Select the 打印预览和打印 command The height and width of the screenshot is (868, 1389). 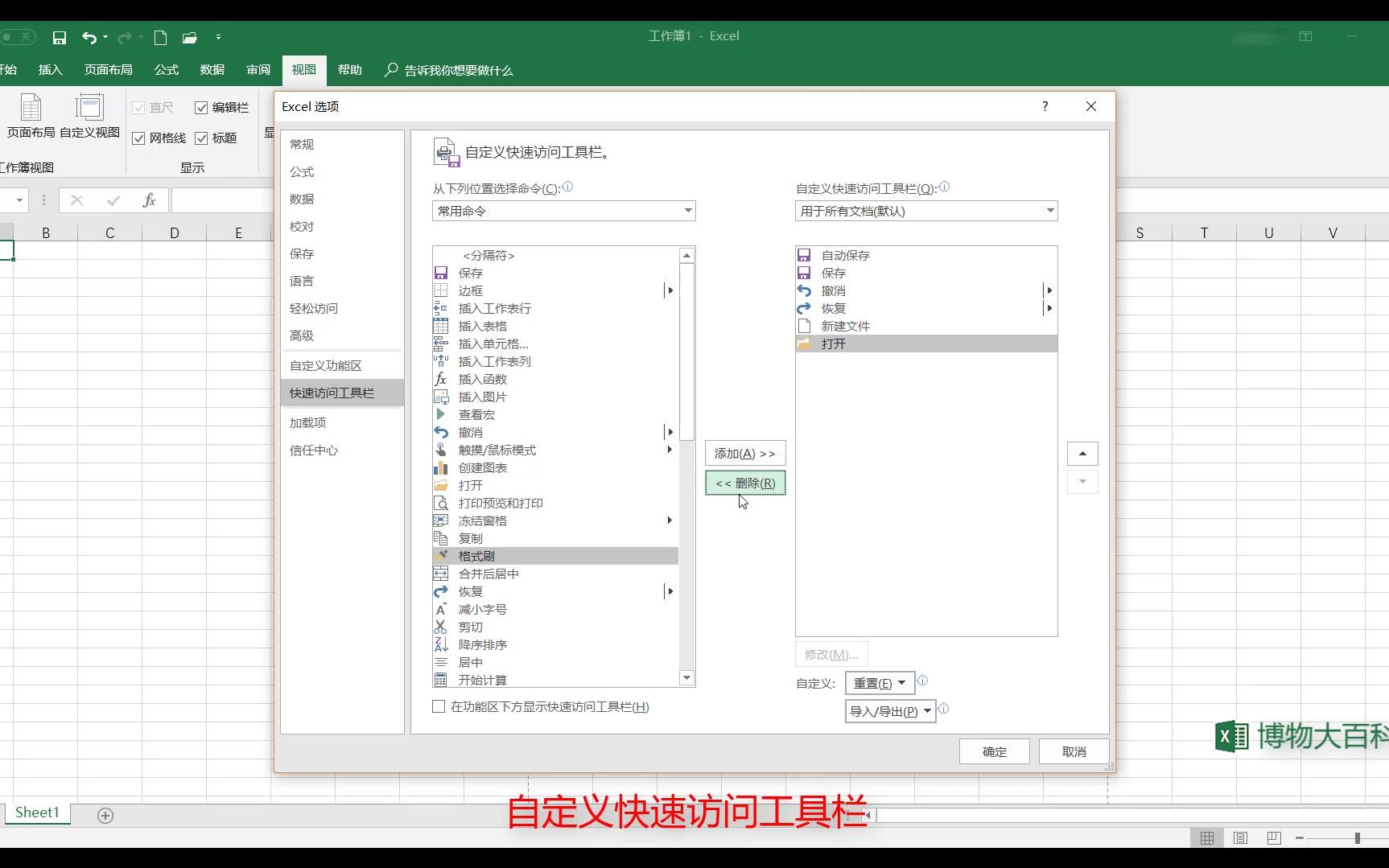[555, 503]
